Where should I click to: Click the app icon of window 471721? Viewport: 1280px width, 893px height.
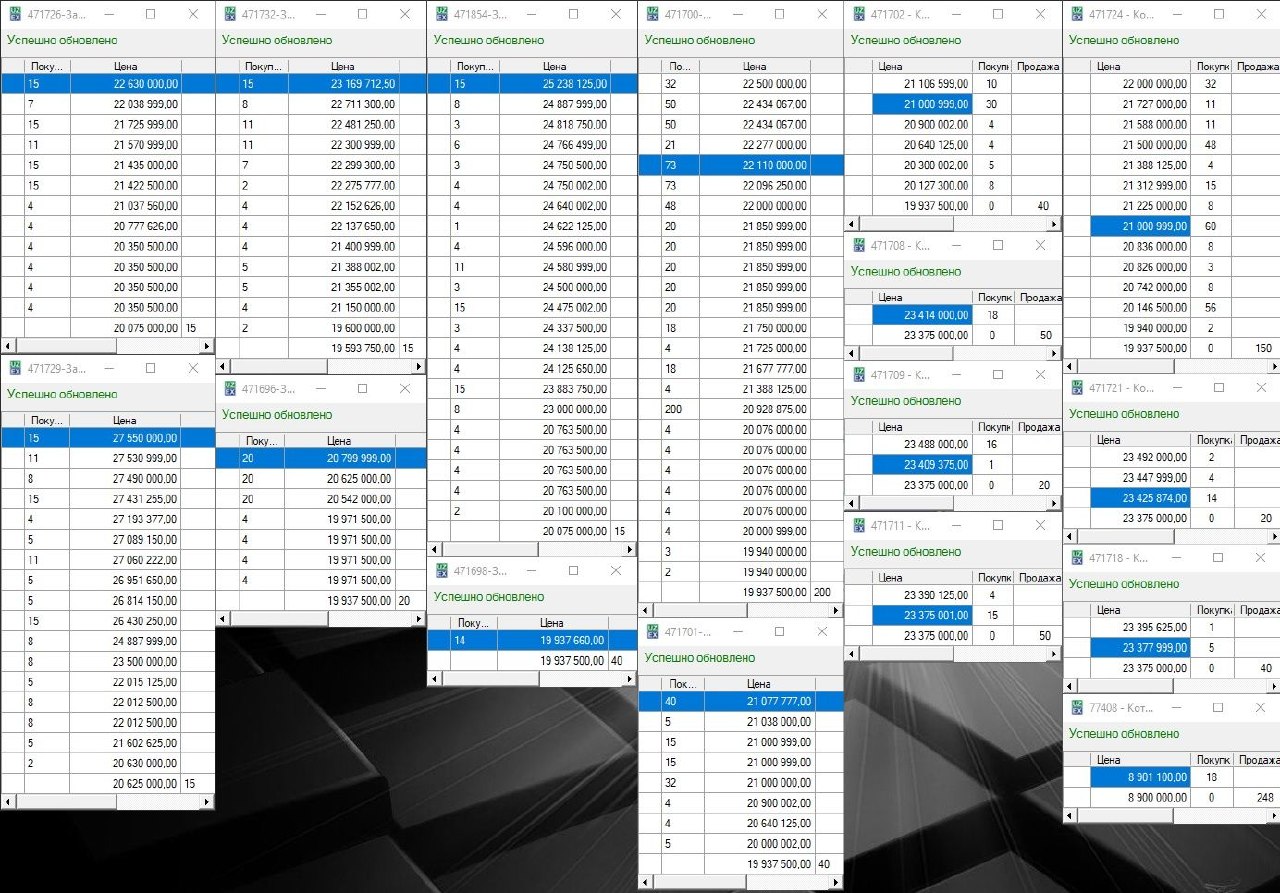tap(1076, 387)
